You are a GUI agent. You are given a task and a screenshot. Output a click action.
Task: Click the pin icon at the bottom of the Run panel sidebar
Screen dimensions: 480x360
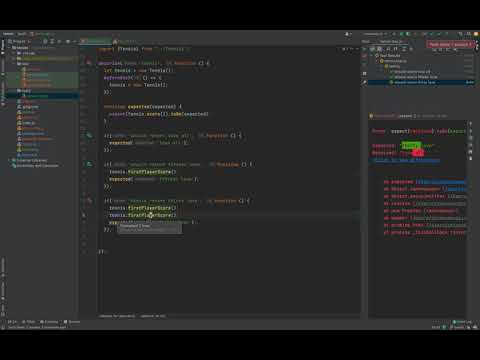(364, 82)
